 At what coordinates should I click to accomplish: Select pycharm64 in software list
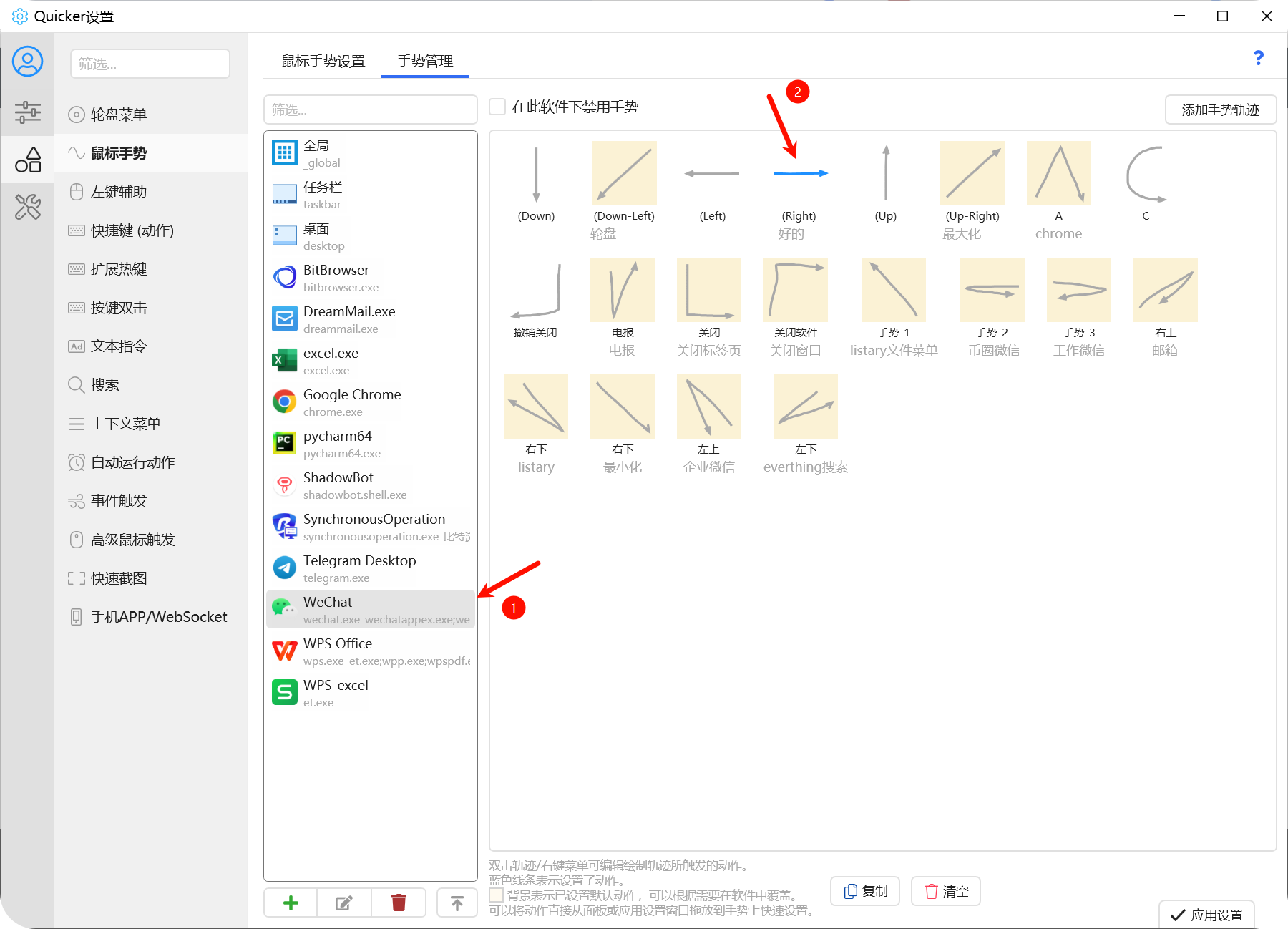[371, 444]
